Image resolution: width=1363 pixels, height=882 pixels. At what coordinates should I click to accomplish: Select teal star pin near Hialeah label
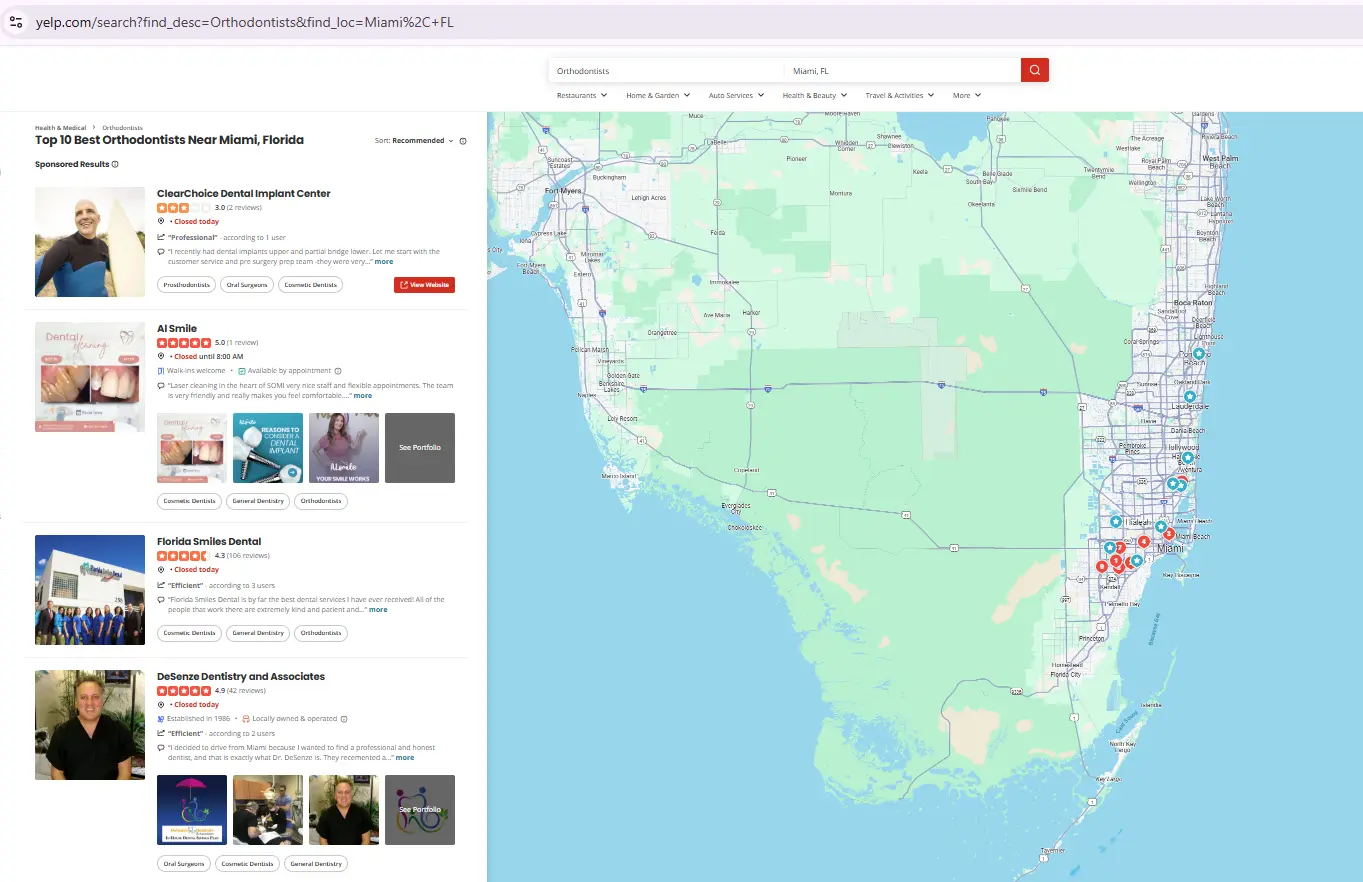tap(1116, 521)
